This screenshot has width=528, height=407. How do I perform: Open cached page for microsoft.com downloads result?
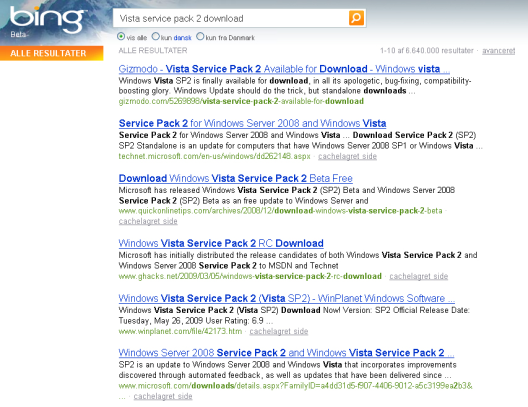163,396
